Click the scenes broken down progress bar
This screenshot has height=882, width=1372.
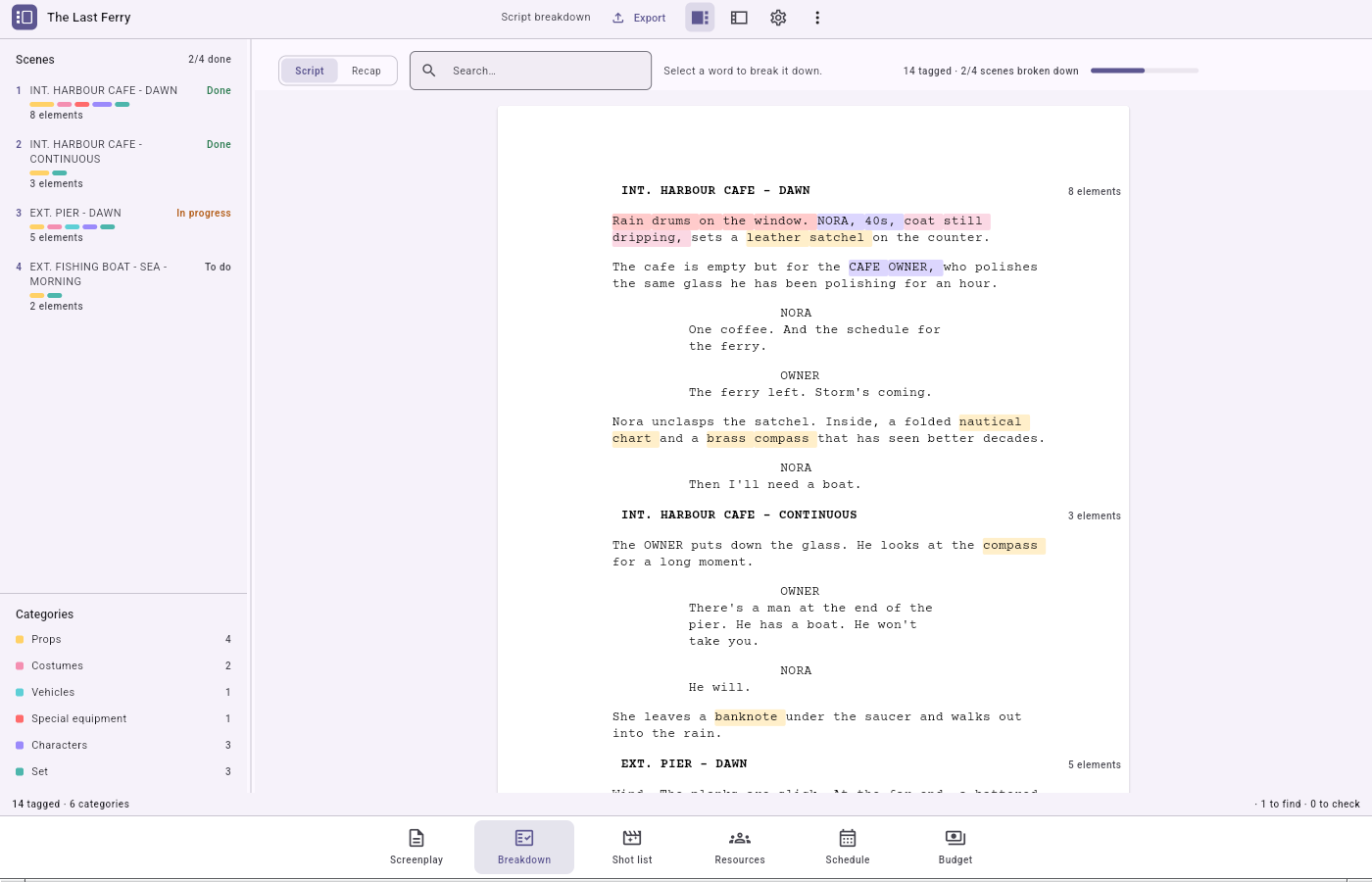pos(1144,71)
